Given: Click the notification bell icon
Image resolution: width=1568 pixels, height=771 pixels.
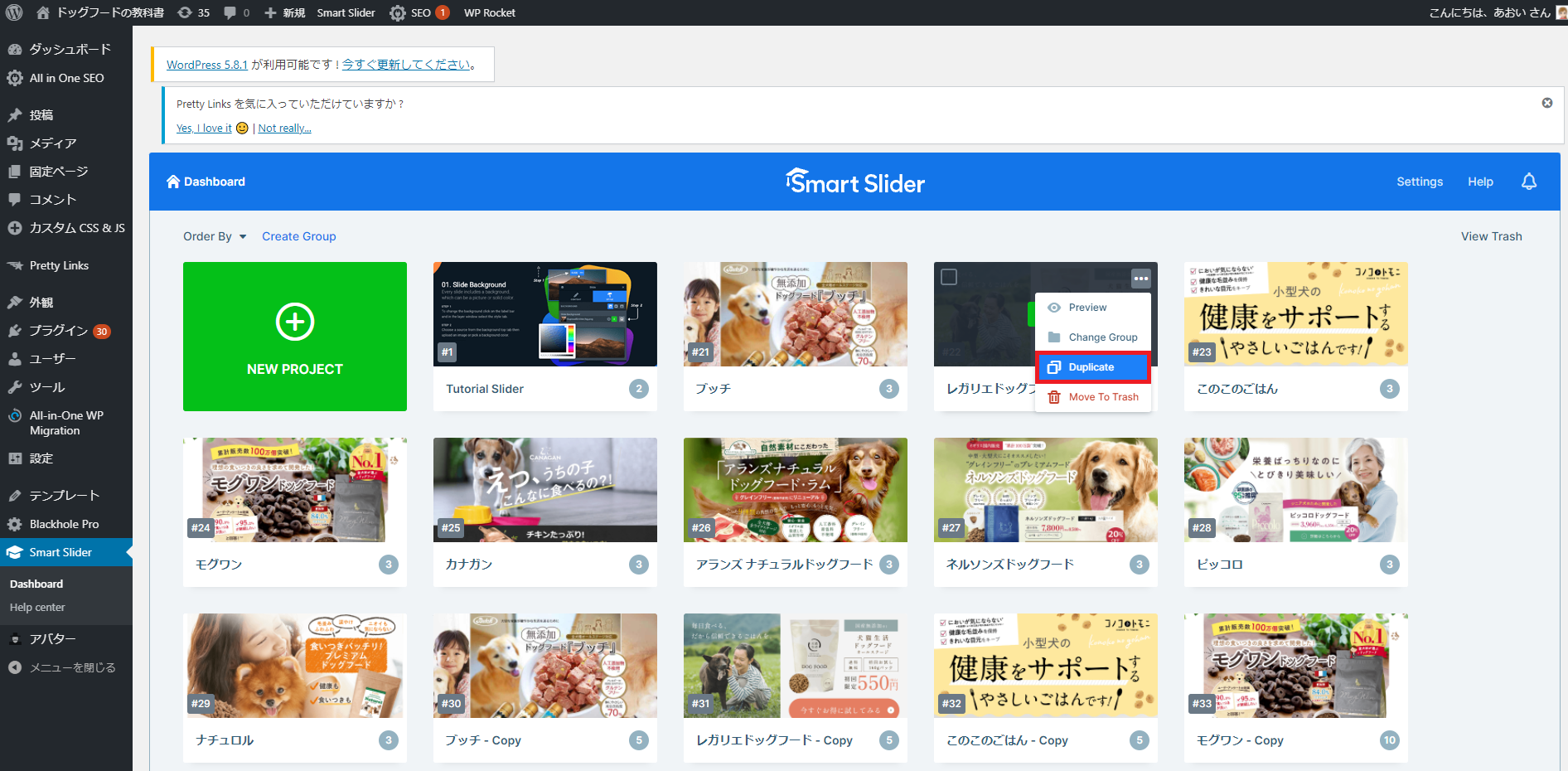Looking at the screenshot, I should coord(1529,182).
